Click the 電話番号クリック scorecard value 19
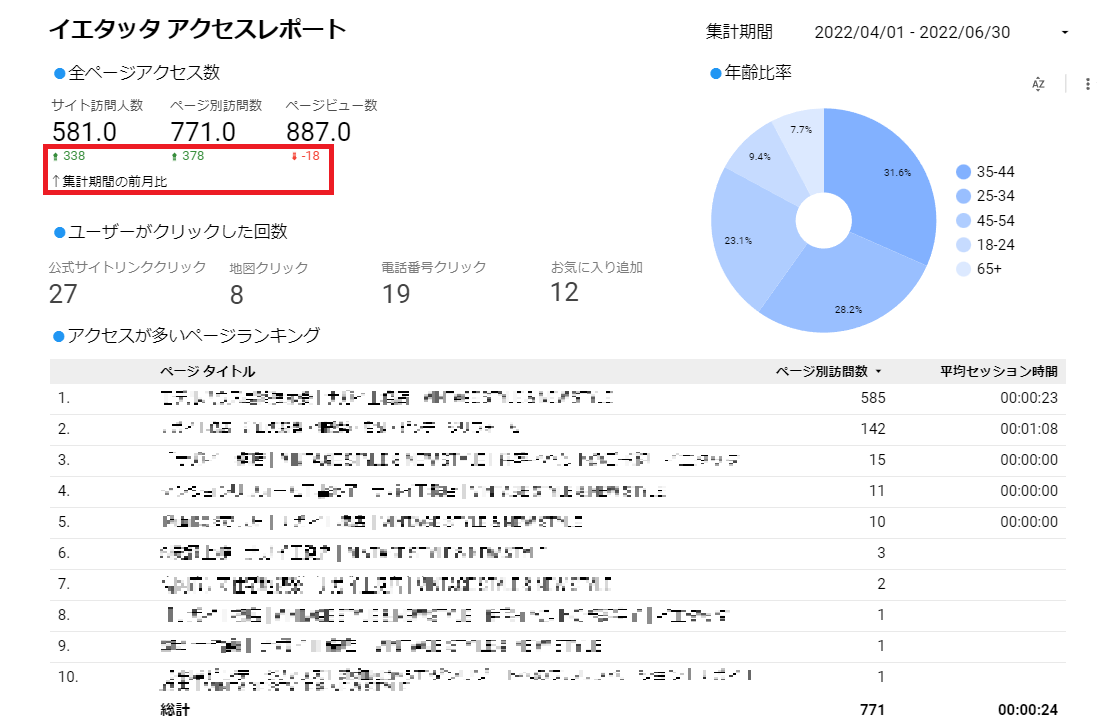The height and width of the screenshot is (723, 1118). [396, 293]
